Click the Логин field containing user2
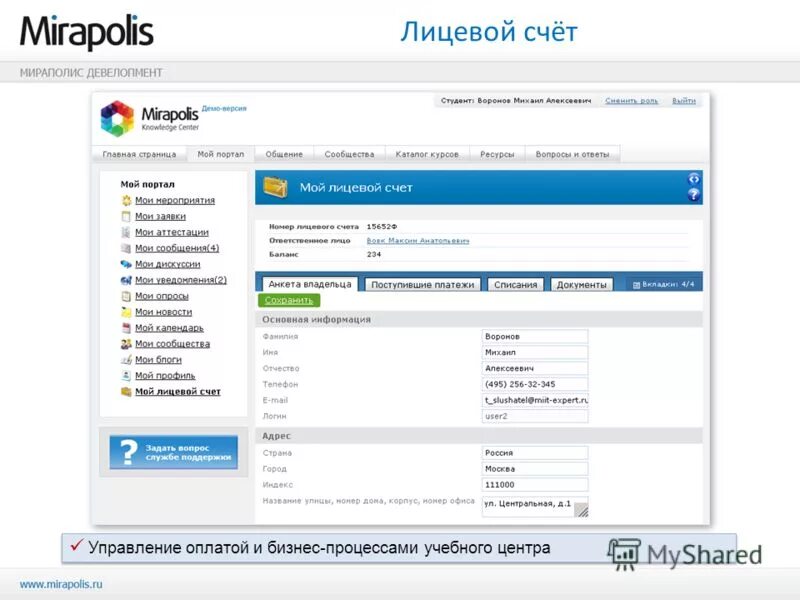Viewport: 800px width, 600px height. 535,416
